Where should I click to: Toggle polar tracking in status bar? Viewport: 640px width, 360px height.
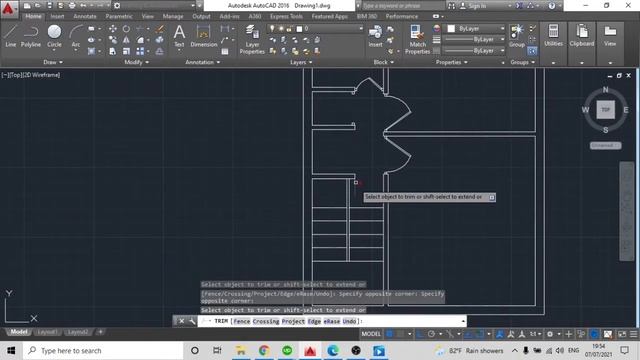tap(431, 334)
